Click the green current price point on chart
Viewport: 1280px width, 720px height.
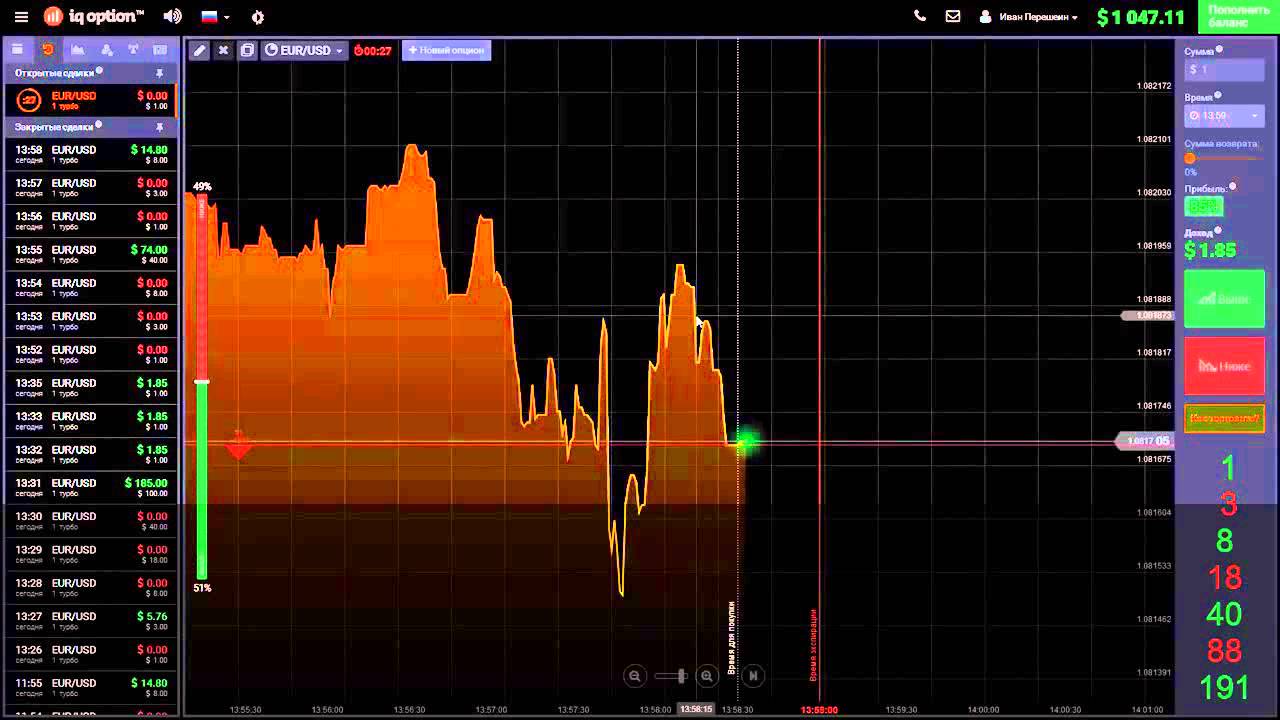coord(745,442)
